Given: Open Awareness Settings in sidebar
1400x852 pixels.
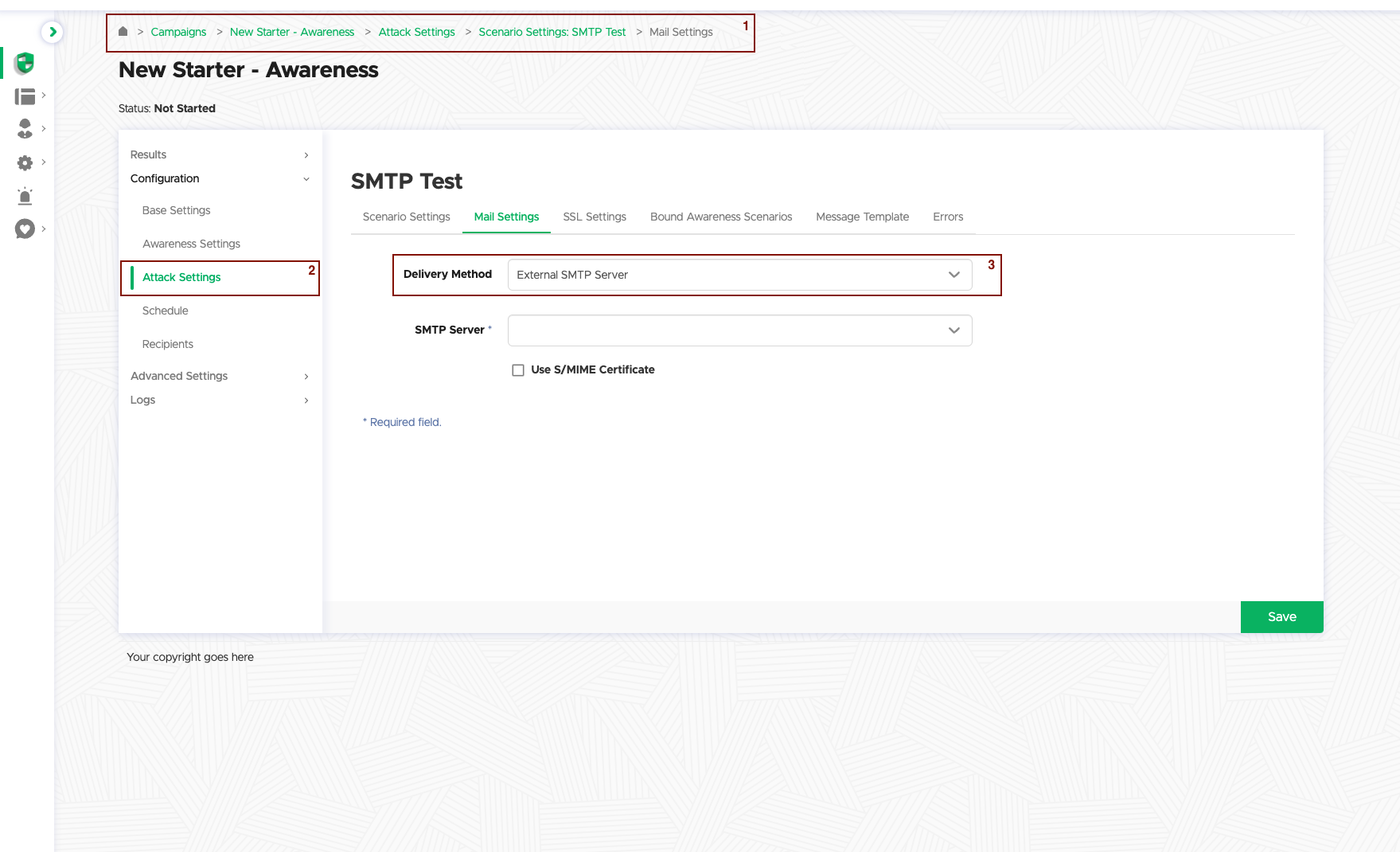Looking at the screenshot, I should point(191,244).
